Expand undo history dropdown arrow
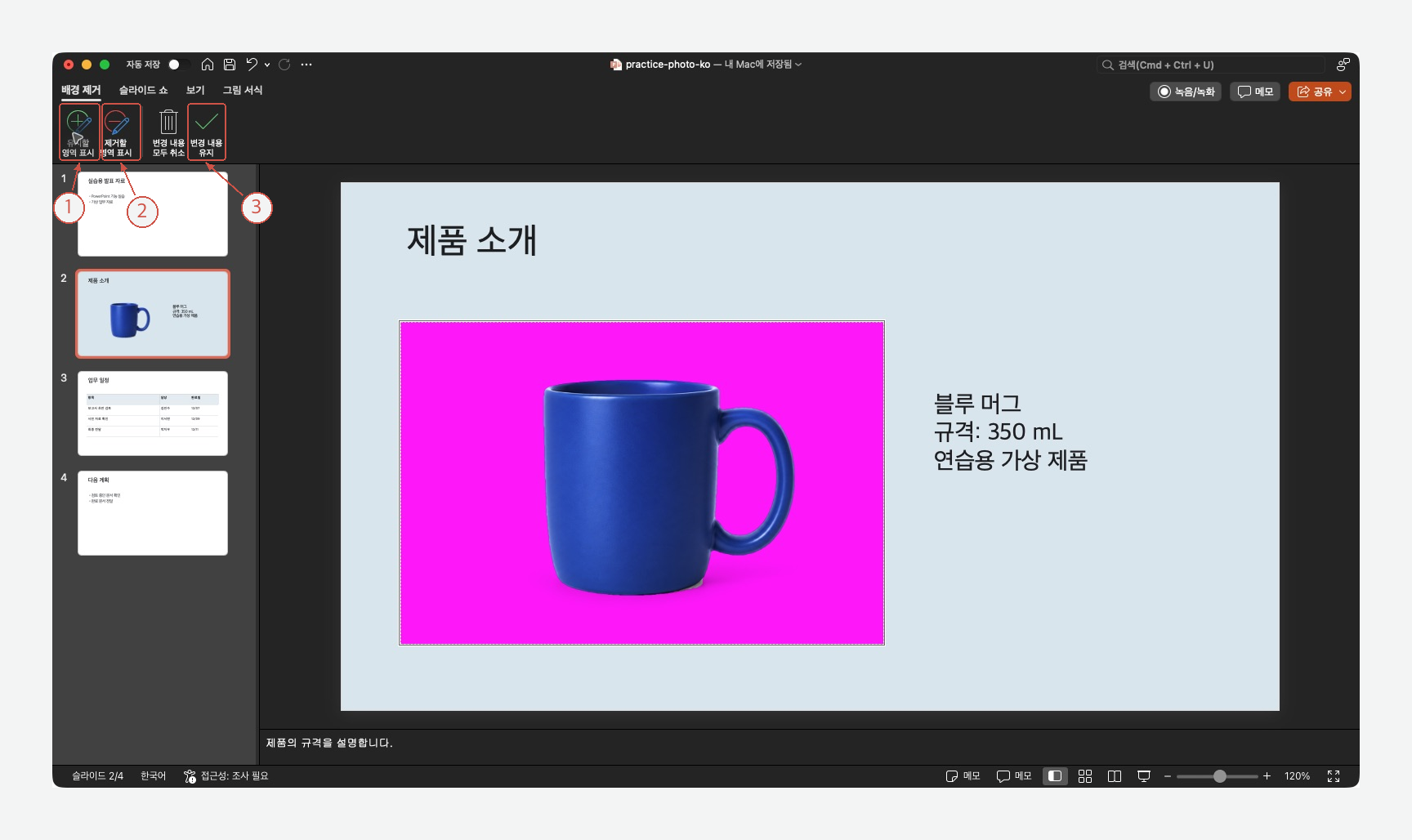The width and height of the screenshot is (1412, 840). click(x=267, y=65)
